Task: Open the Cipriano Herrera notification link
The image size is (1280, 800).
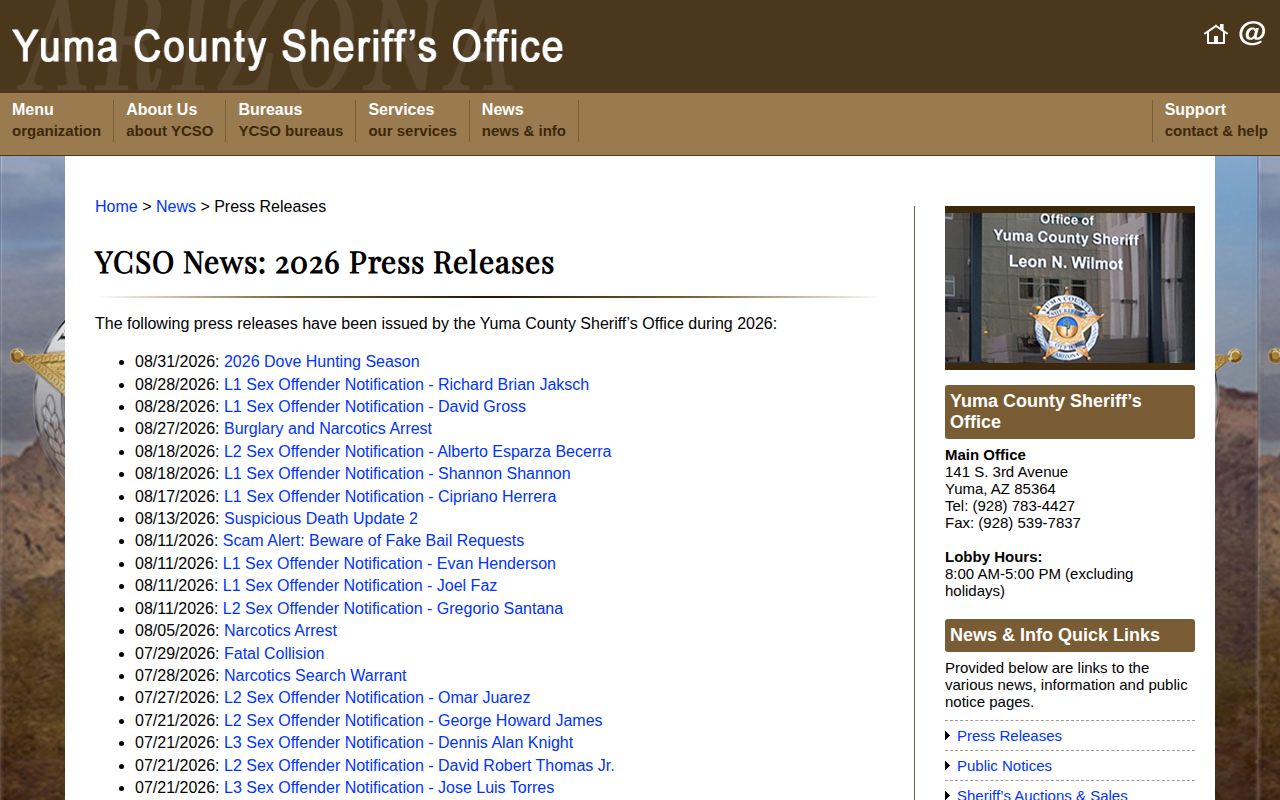Action: [x=390, y=497]
